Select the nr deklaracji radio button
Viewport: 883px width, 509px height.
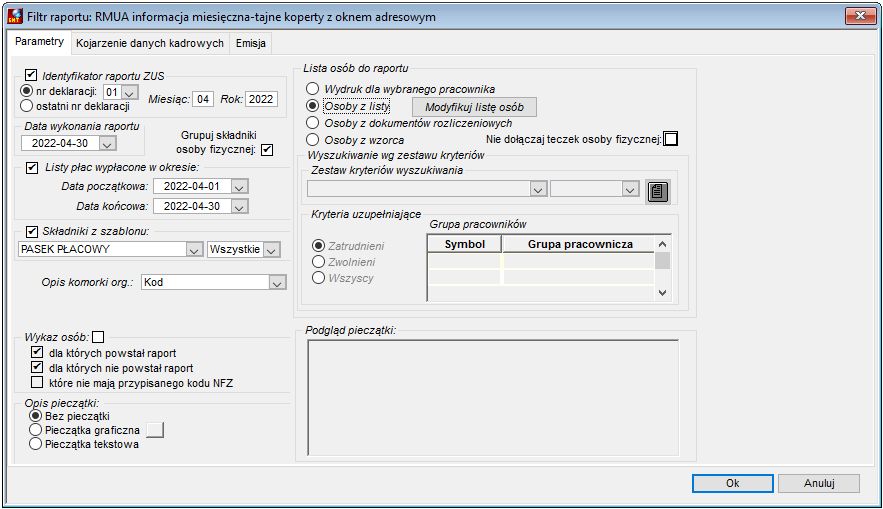26,91
